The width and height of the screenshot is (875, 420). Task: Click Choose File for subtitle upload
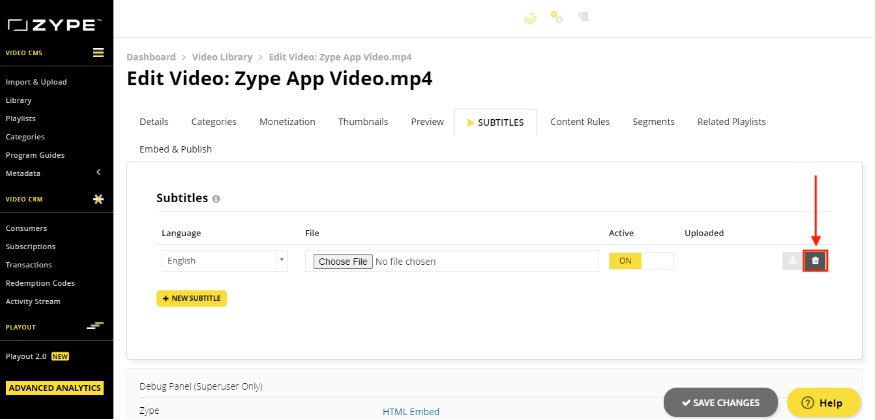[x=343, y=262]
